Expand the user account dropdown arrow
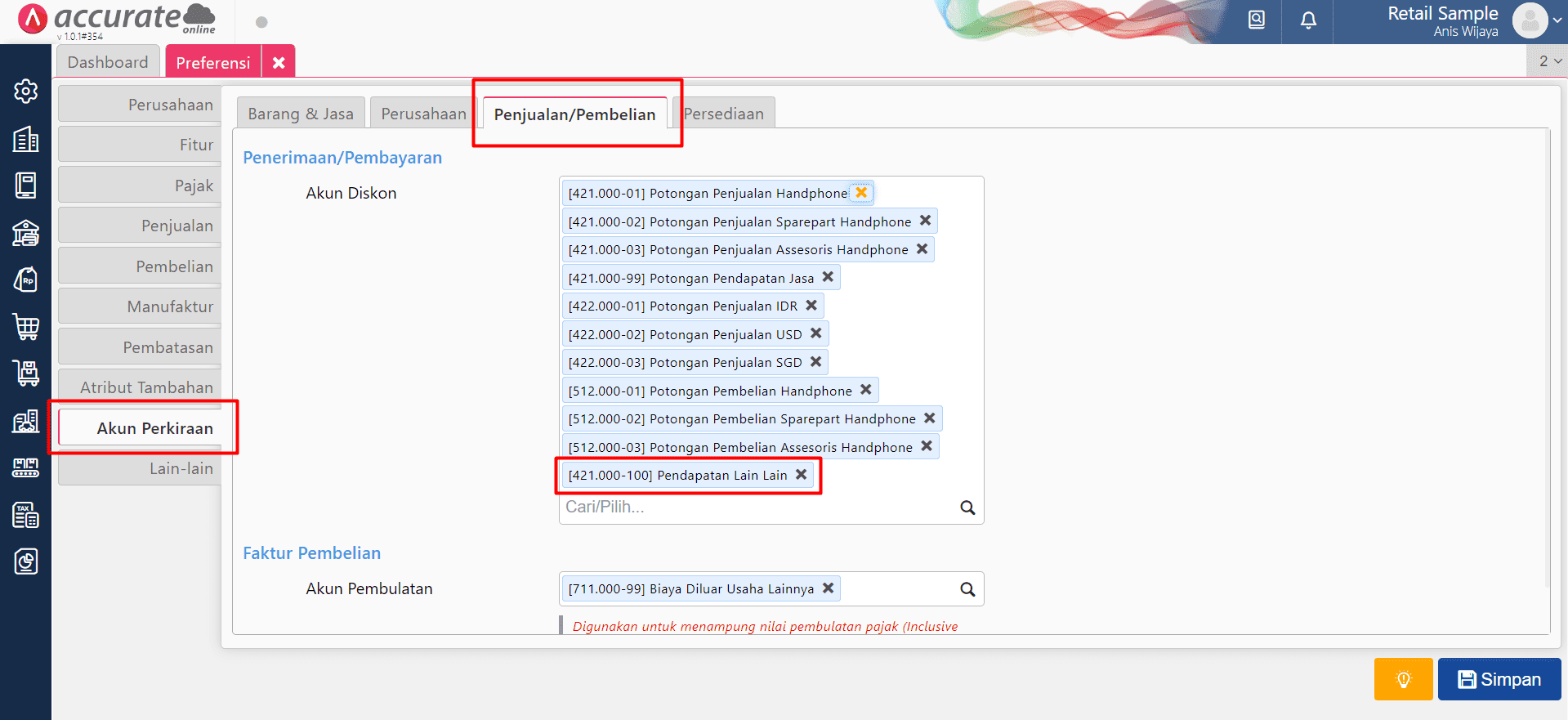 coord(1557,21)
